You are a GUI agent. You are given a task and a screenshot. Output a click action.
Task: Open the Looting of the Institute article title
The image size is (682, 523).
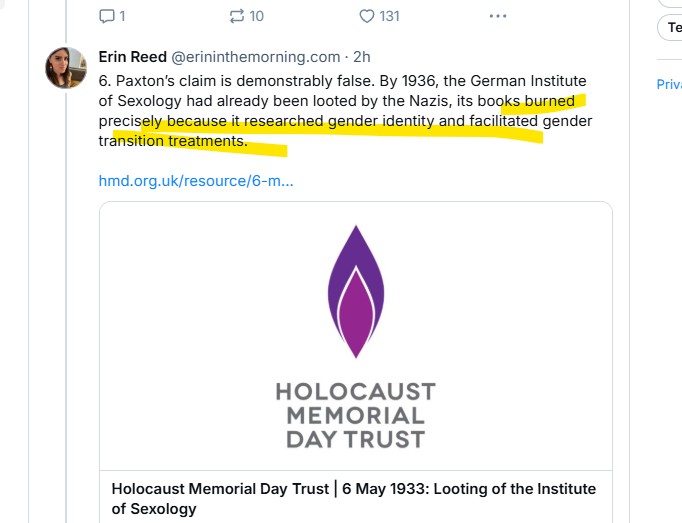pyautogui.click(x=354, y=498)
